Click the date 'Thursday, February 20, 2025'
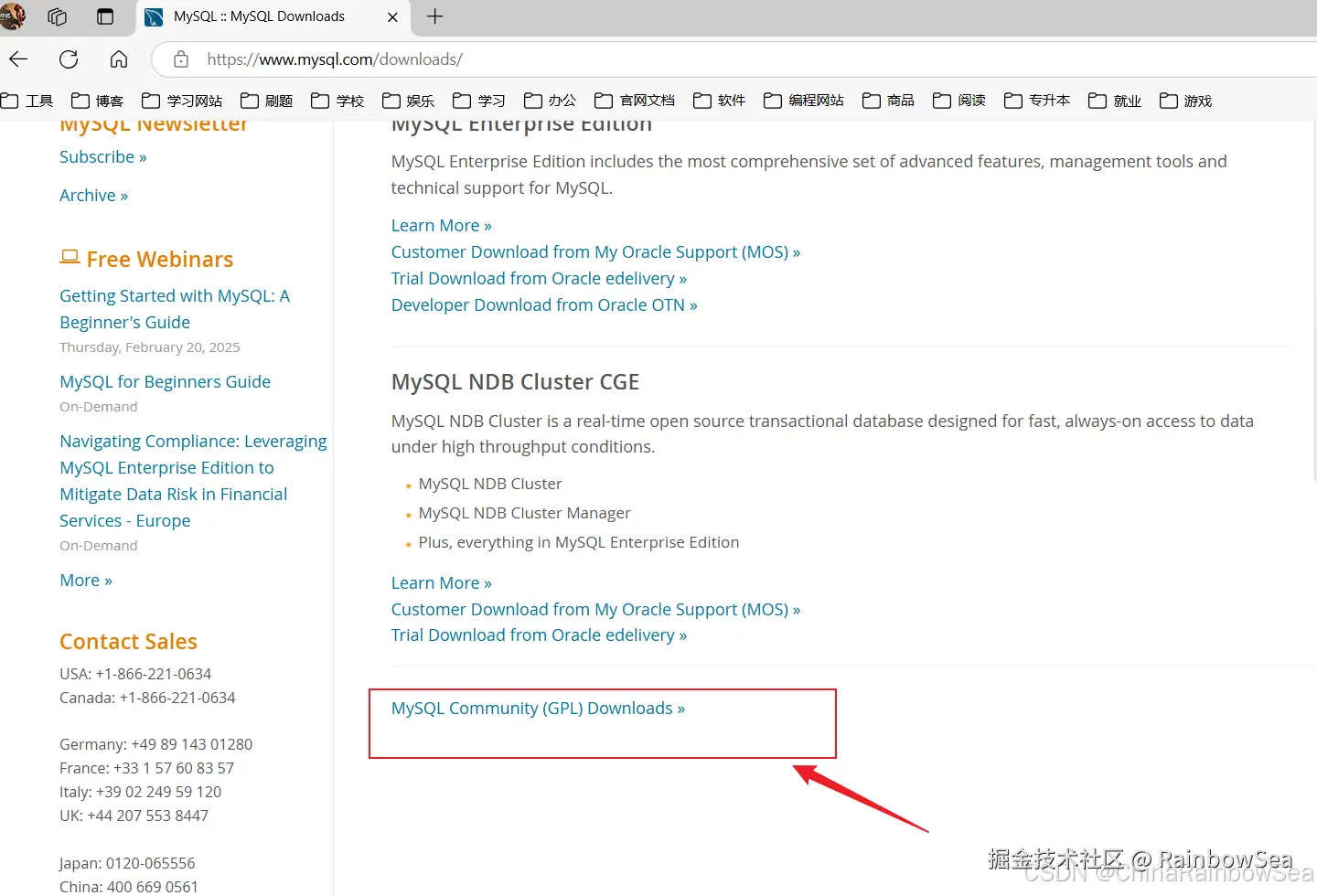The image size is (1317, 896). point(150,347)
